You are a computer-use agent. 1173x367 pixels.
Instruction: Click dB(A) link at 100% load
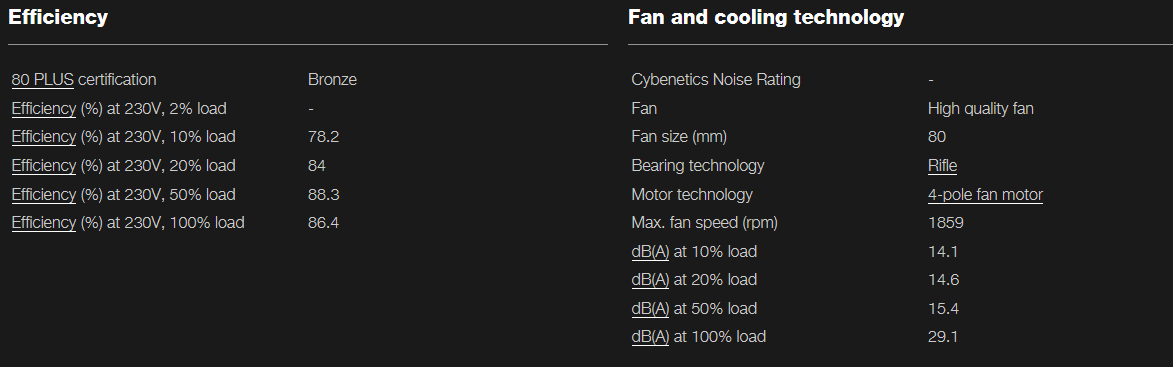pos(650,337)
